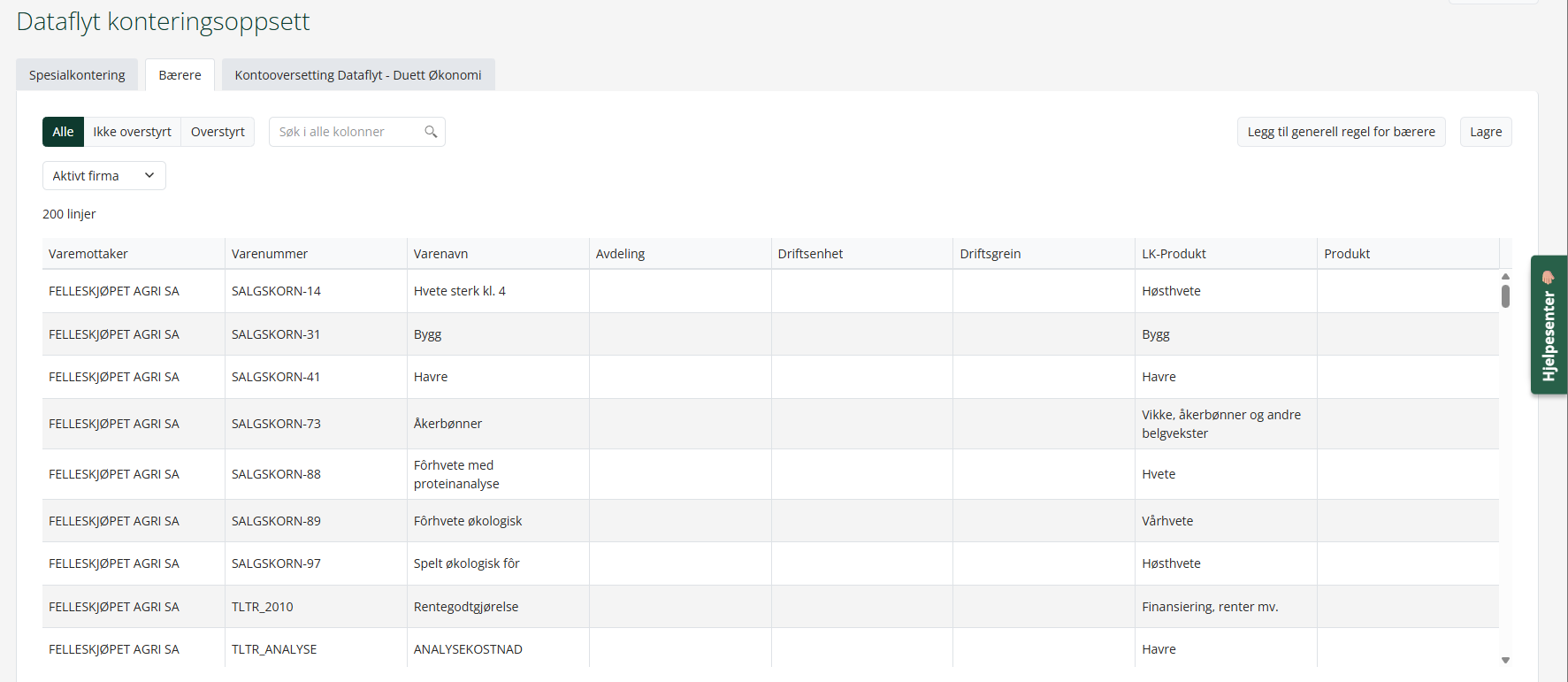The width and height of the screenshot is (1568, 682).
Task: Click the Fôrhvete med proteinanalyse cell
Action: coord(498,474)
